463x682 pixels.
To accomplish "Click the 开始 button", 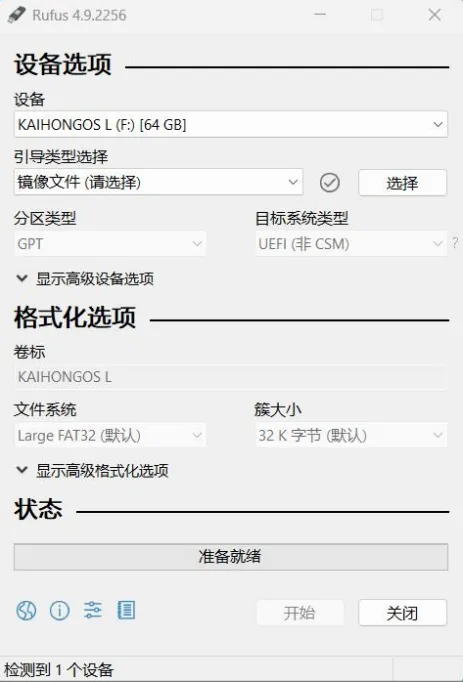I will pos(300,613).
